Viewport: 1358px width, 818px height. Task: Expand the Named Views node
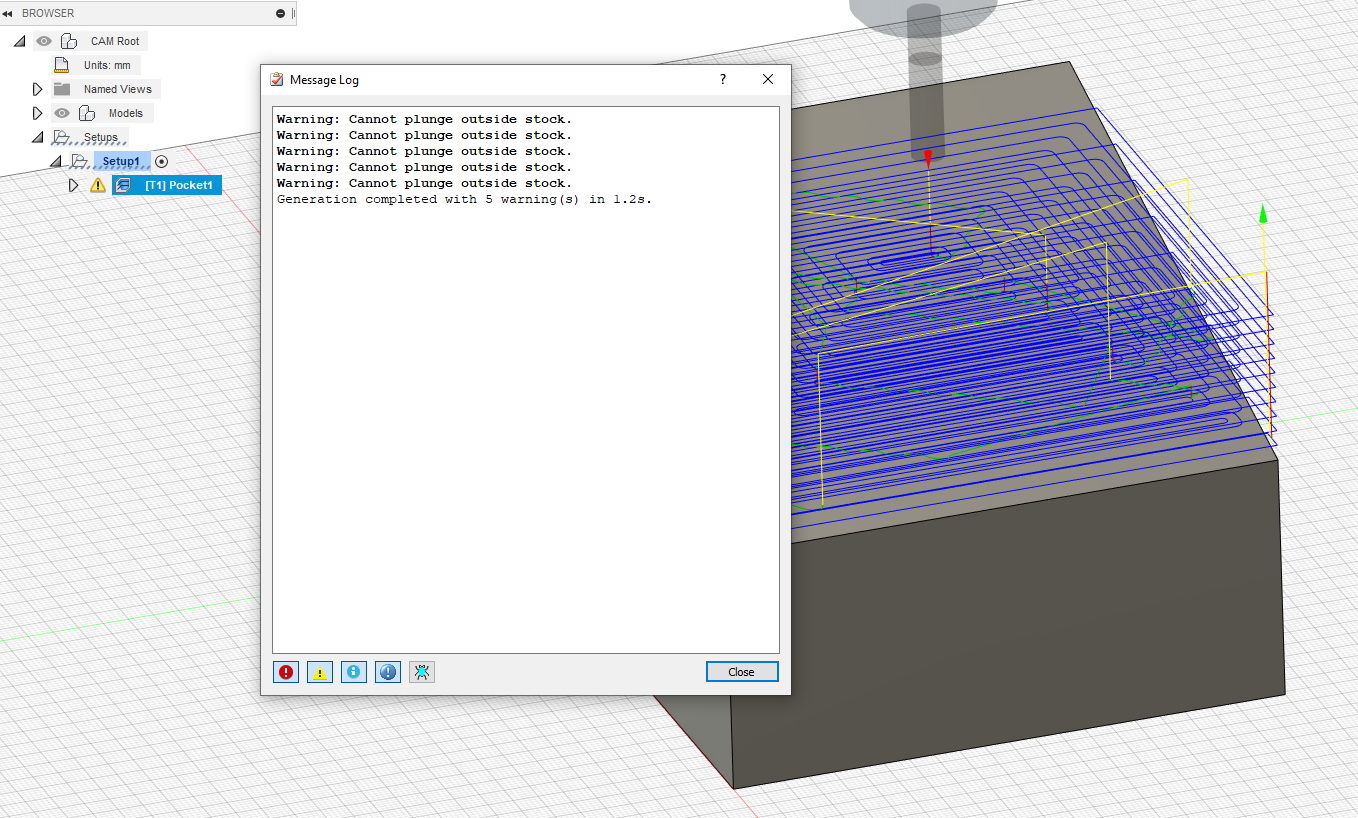coord(38,89)
